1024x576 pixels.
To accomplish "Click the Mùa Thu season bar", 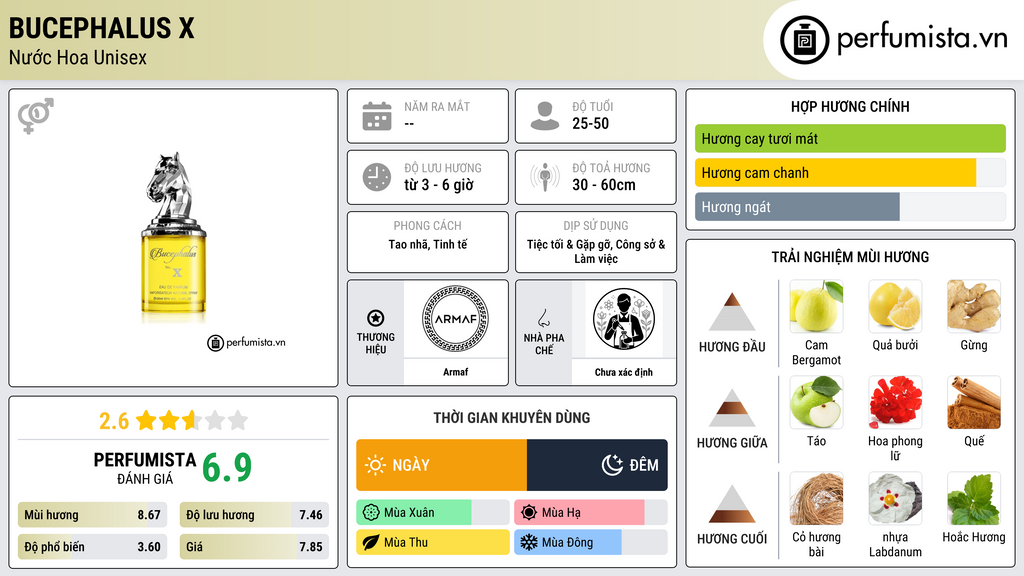I will (433, 542).
